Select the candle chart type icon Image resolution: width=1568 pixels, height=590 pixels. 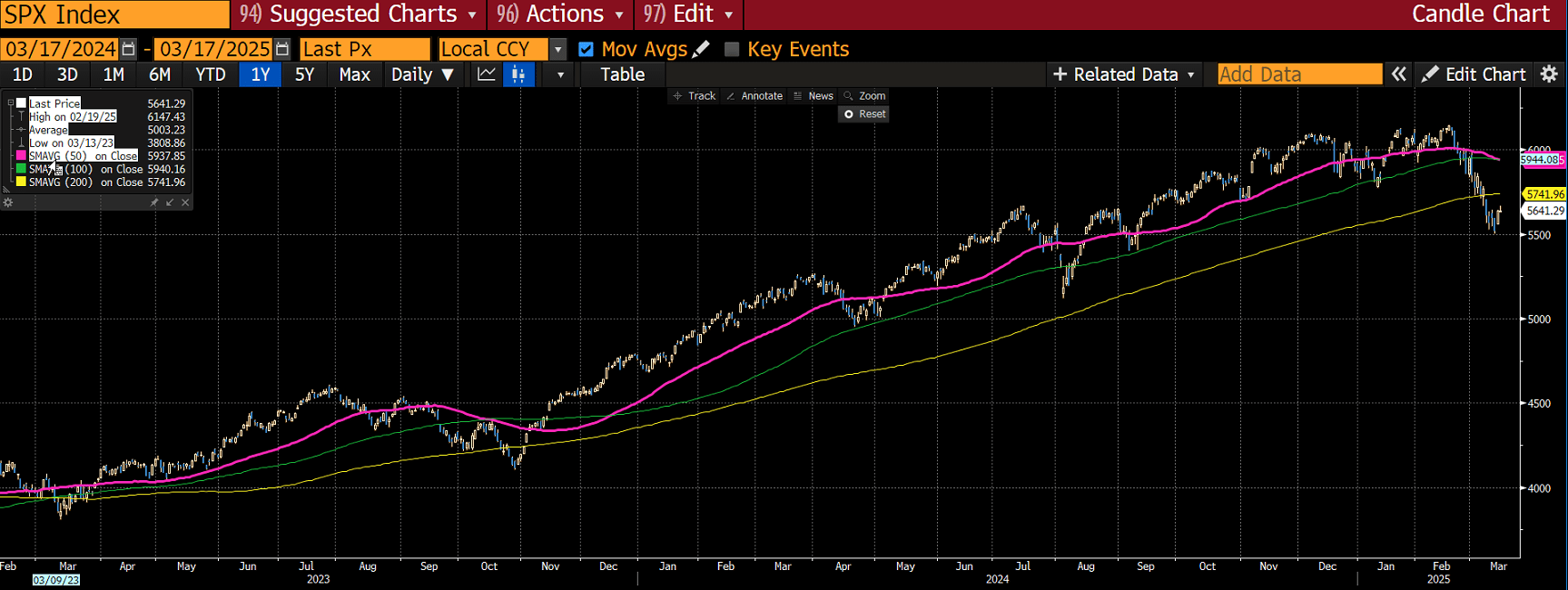(x=518, y=74)
